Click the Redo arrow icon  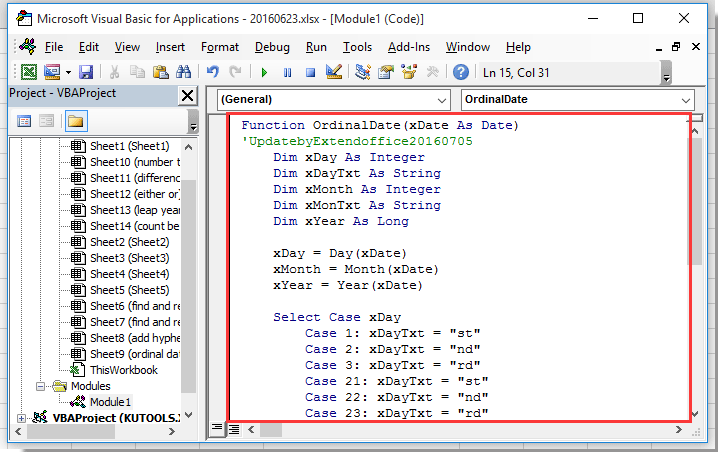click(235, 72)
